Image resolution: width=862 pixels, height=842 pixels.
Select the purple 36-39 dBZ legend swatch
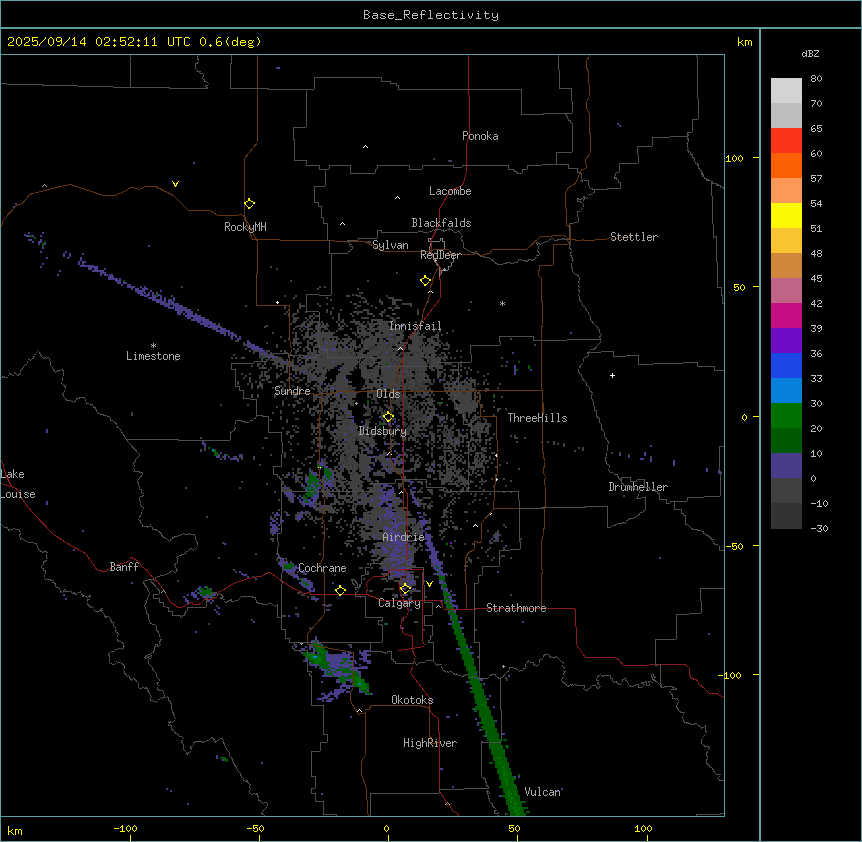[786, 340]
